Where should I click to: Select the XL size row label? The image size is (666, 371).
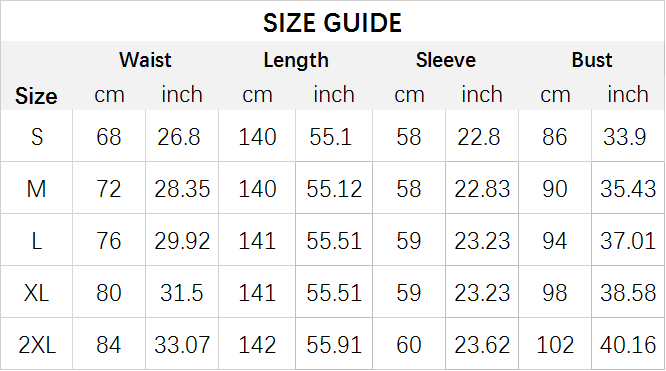pos(37,293)
